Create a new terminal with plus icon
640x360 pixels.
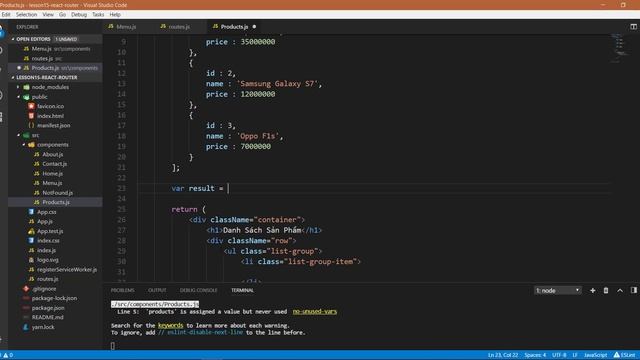[x=592, y=290]
